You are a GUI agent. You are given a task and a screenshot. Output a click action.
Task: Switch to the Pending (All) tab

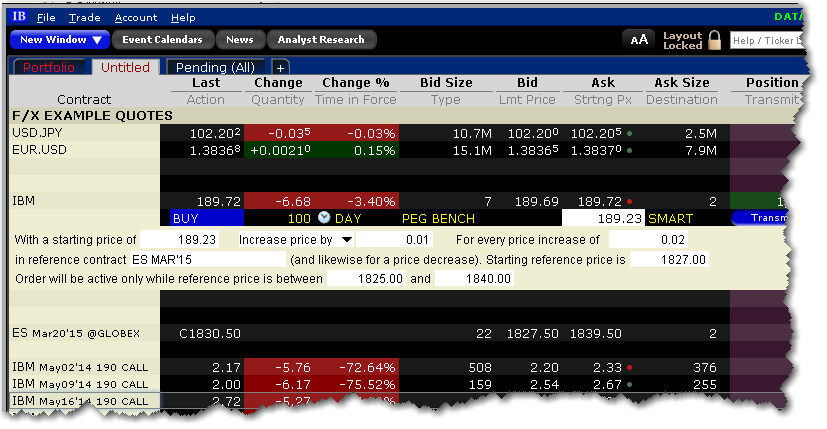click(216, 67)
